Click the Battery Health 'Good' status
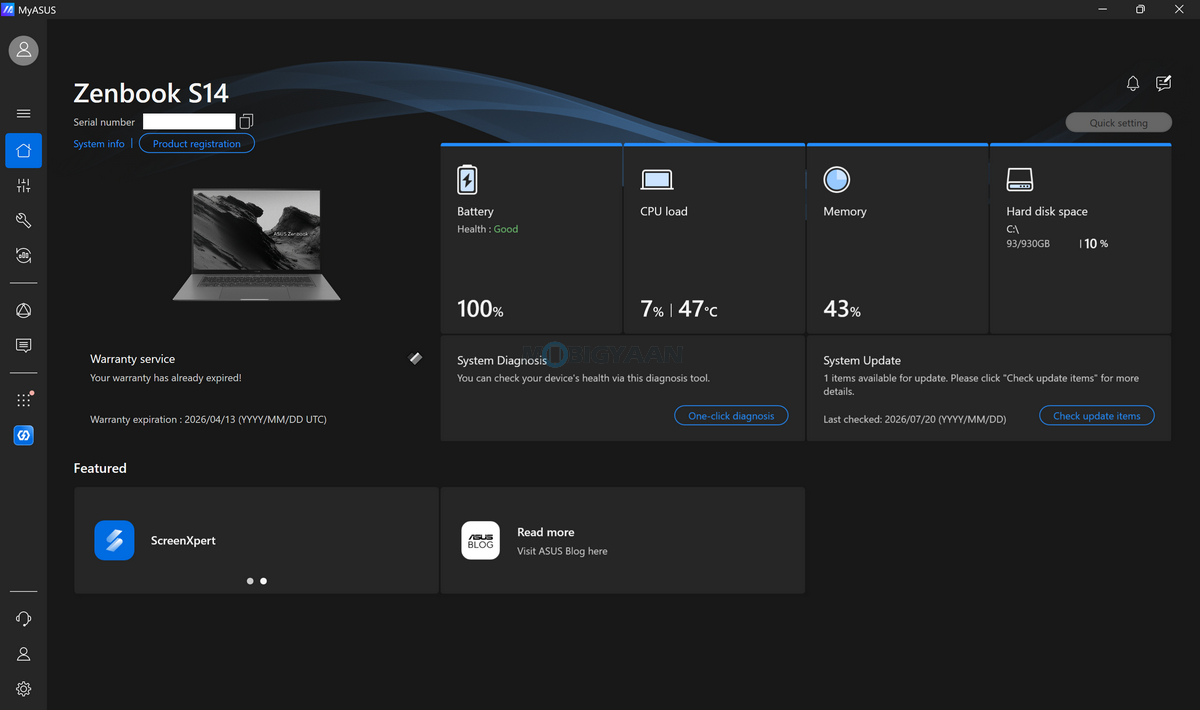 pyautogui.click(x=506, y=229)
